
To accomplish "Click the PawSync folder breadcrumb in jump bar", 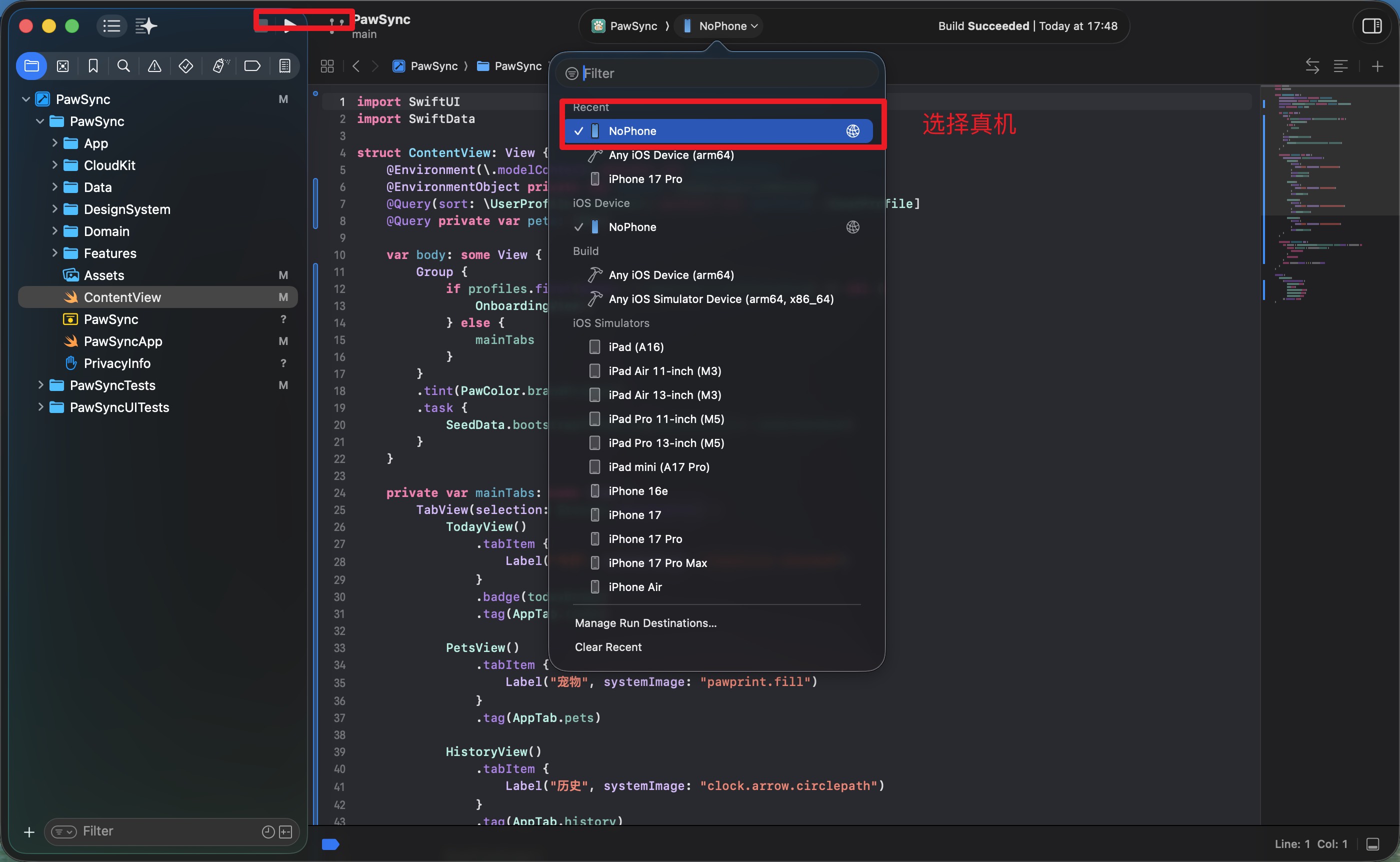I will click(509, 66).
